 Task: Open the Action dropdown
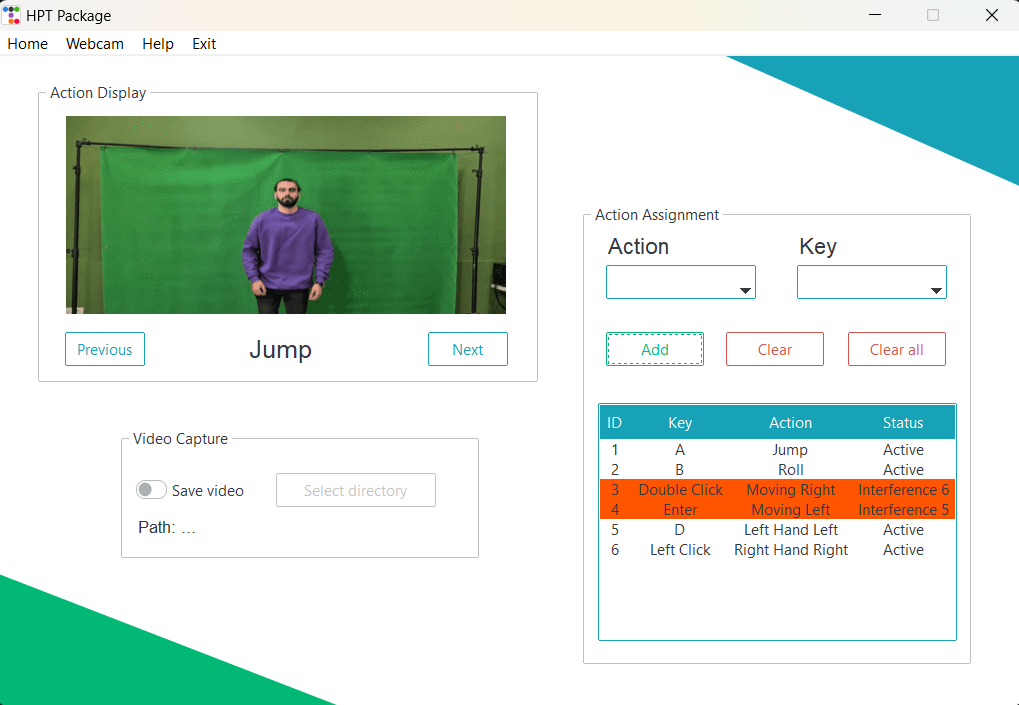pos(680,282)
